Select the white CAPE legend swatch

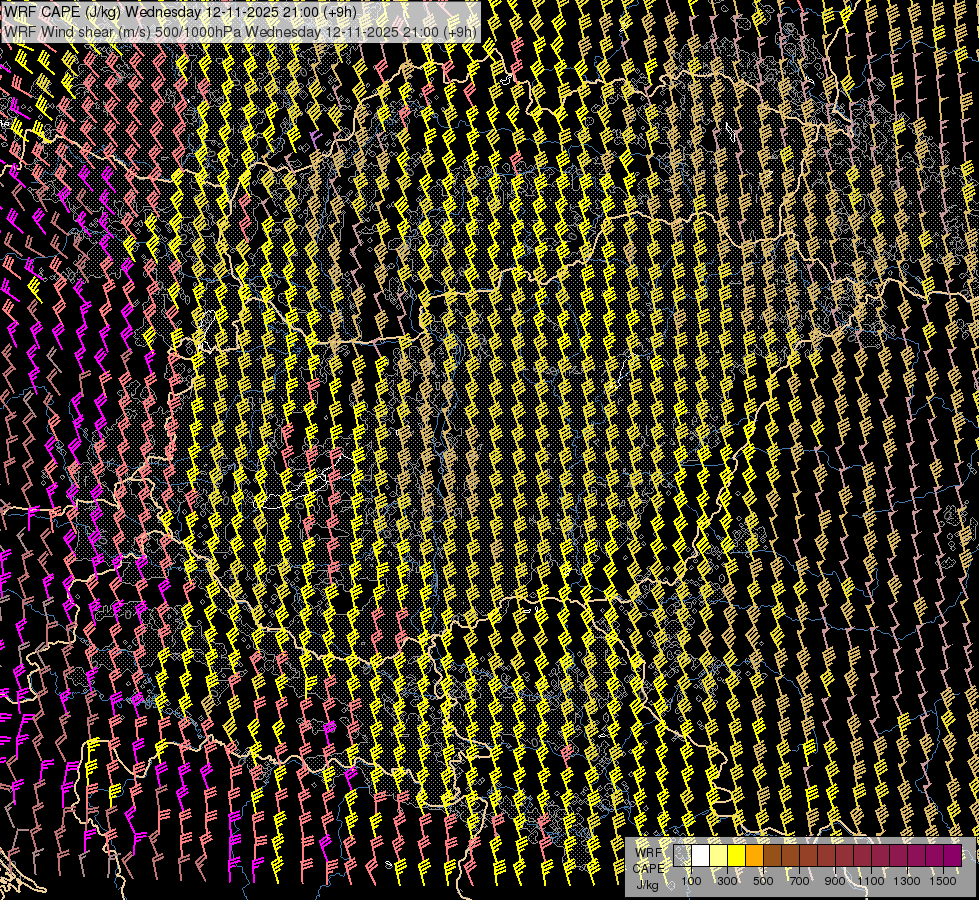(x=701, y=855)
